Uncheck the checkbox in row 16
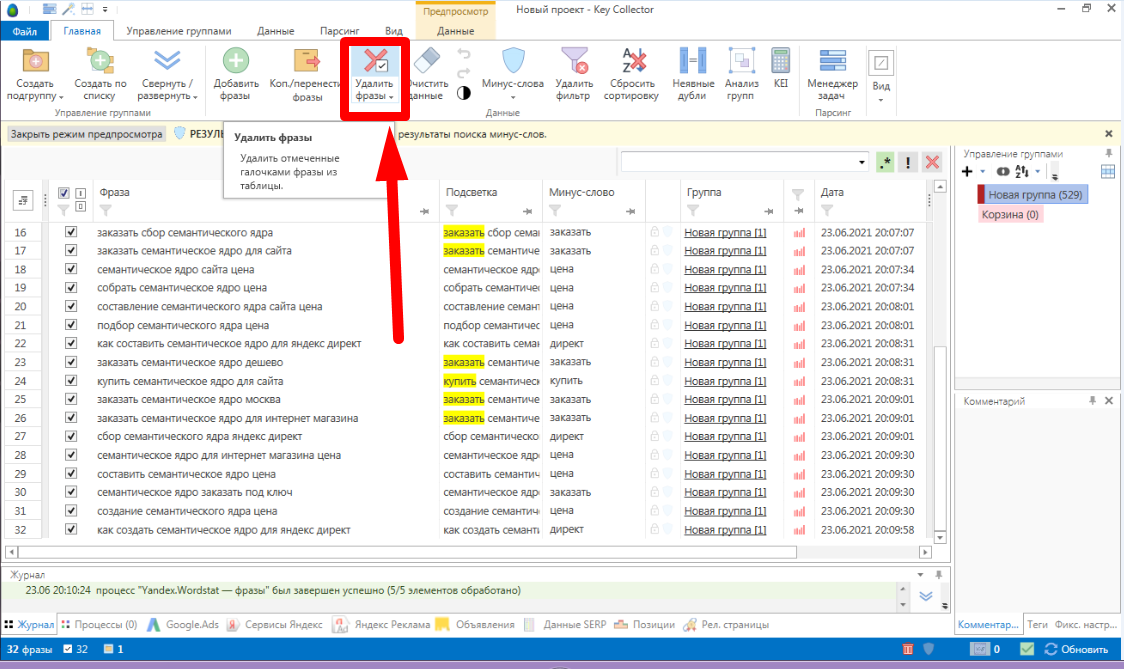The height and width of the screenshot is (669, 1124). [71, 232]
